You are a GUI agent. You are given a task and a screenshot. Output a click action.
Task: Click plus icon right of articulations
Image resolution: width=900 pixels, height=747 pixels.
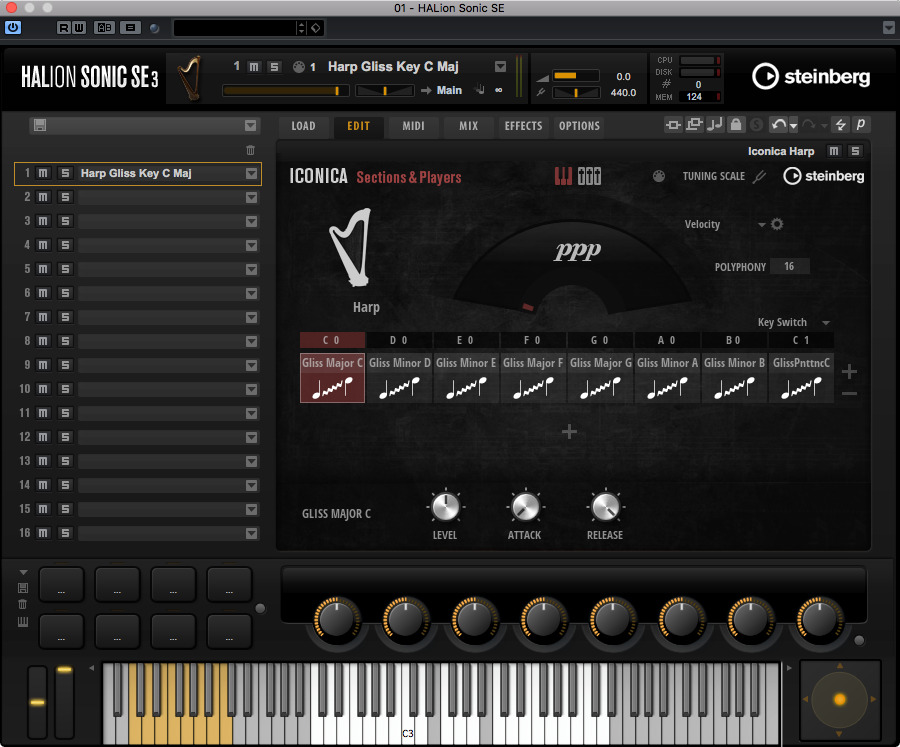coord(849,371)
